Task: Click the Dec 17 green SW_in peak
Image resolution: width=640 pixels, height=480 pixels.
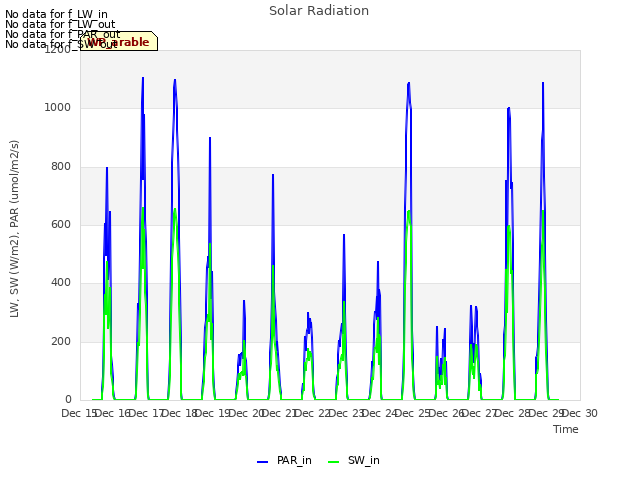Action: tap(175, 209)
